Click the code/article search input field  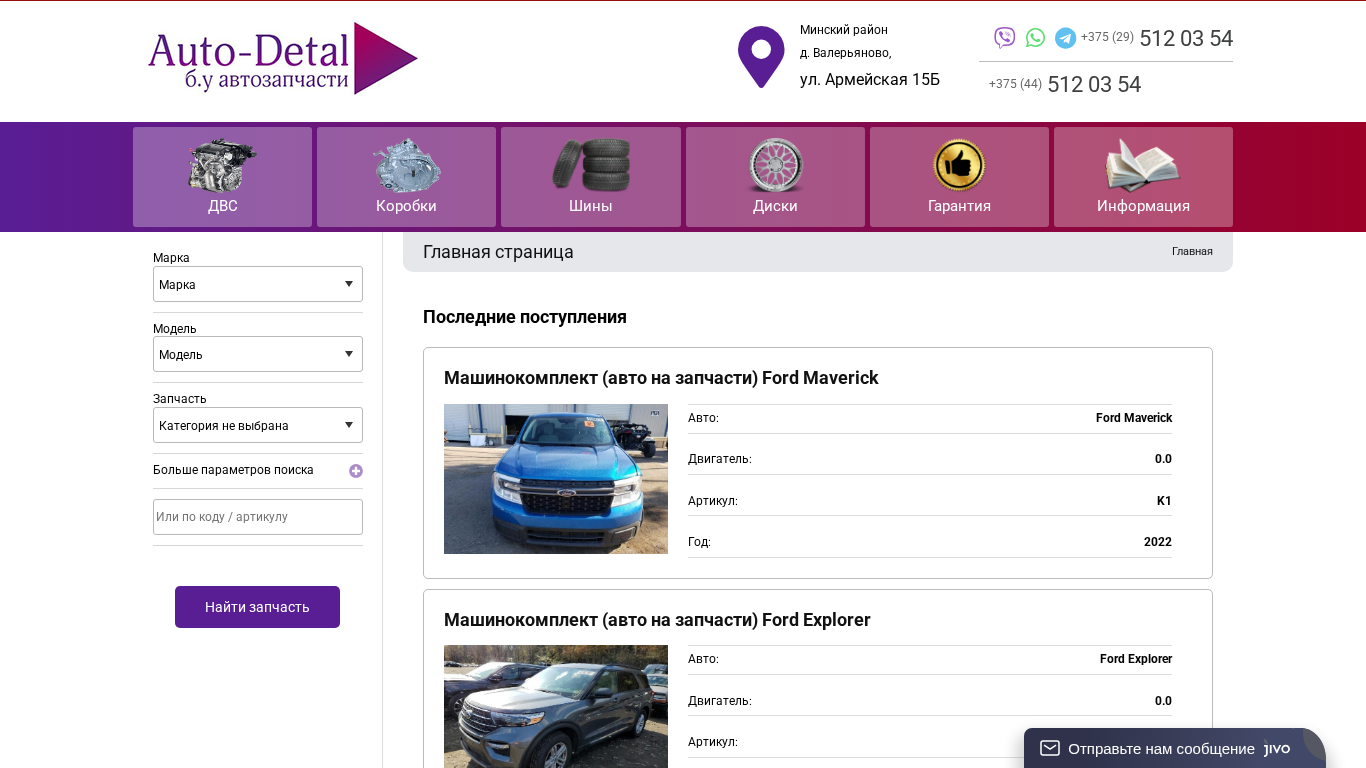257,517
